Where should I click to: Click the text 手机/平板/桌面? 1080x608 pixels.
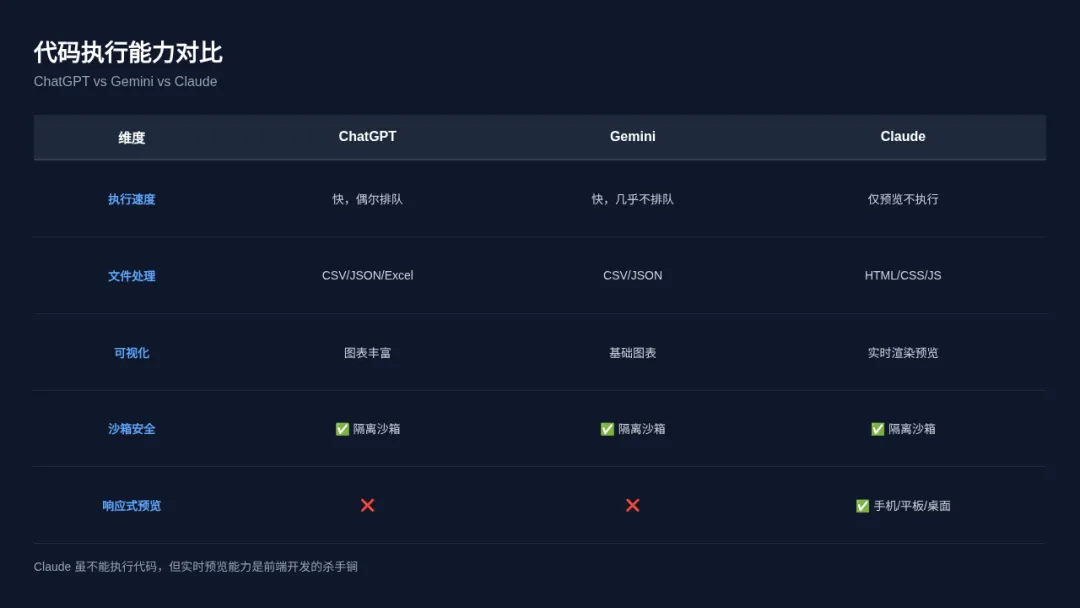pyautogui.click(x=912, y=506)
